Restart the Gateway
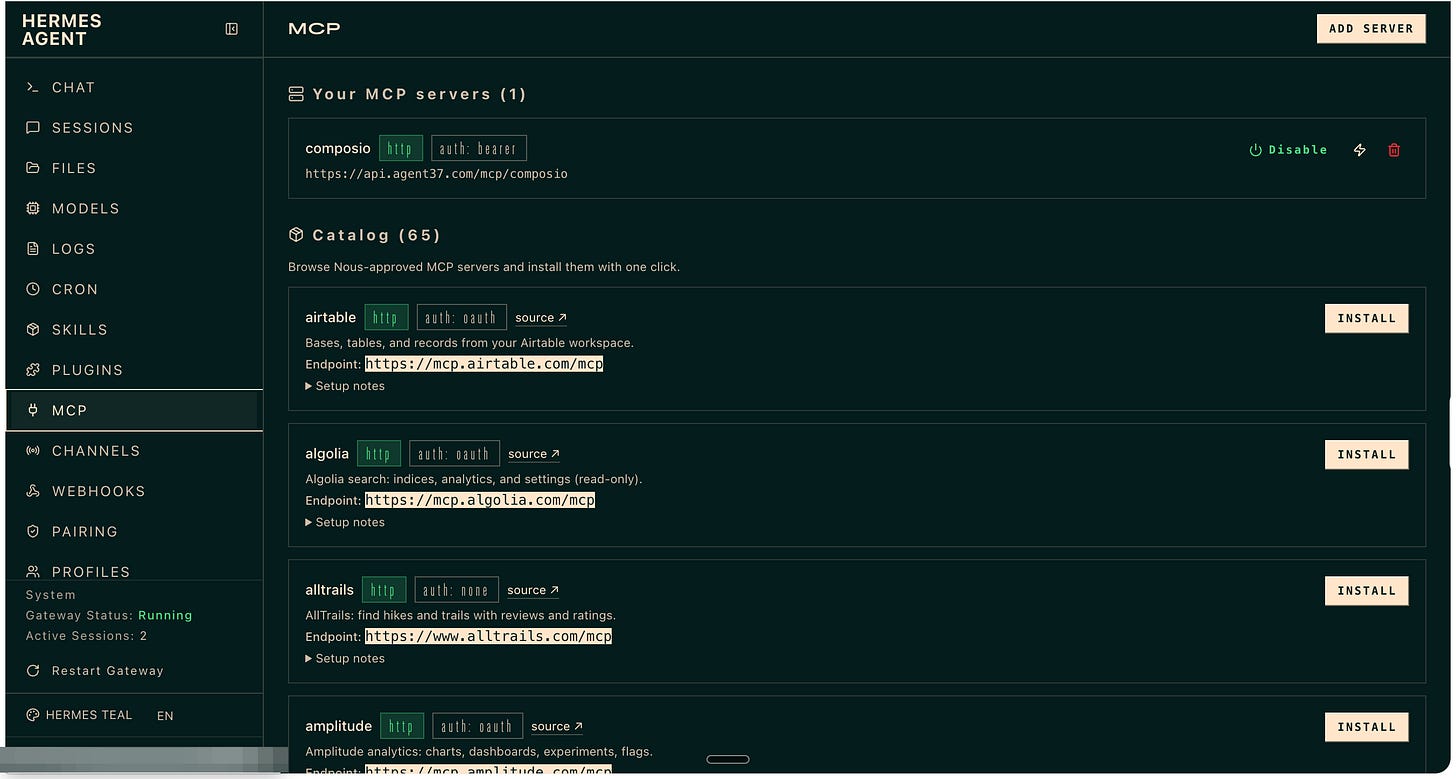 pos(95,671)
